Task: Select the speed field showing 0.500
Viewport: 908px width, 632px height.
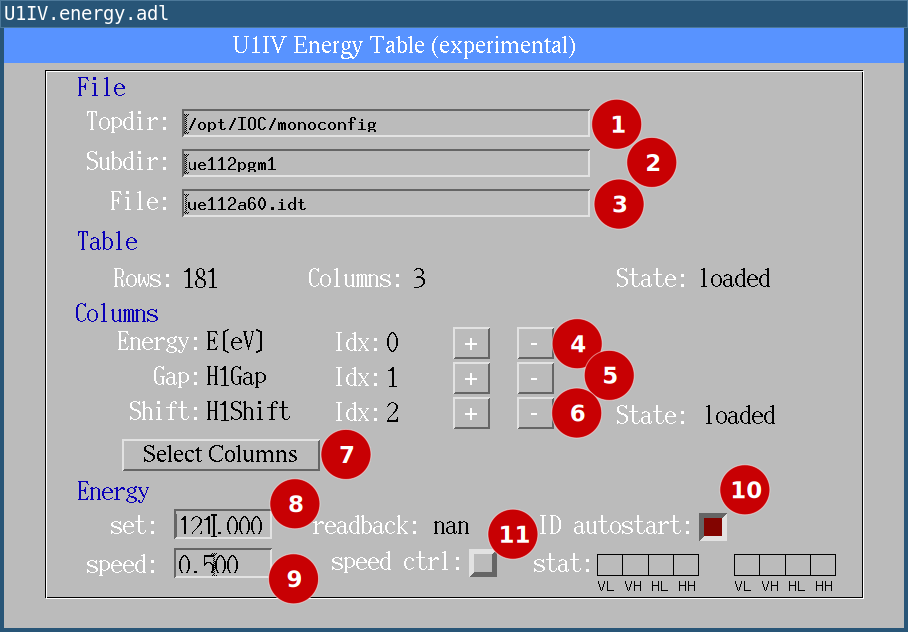Action: pos(222,563)
